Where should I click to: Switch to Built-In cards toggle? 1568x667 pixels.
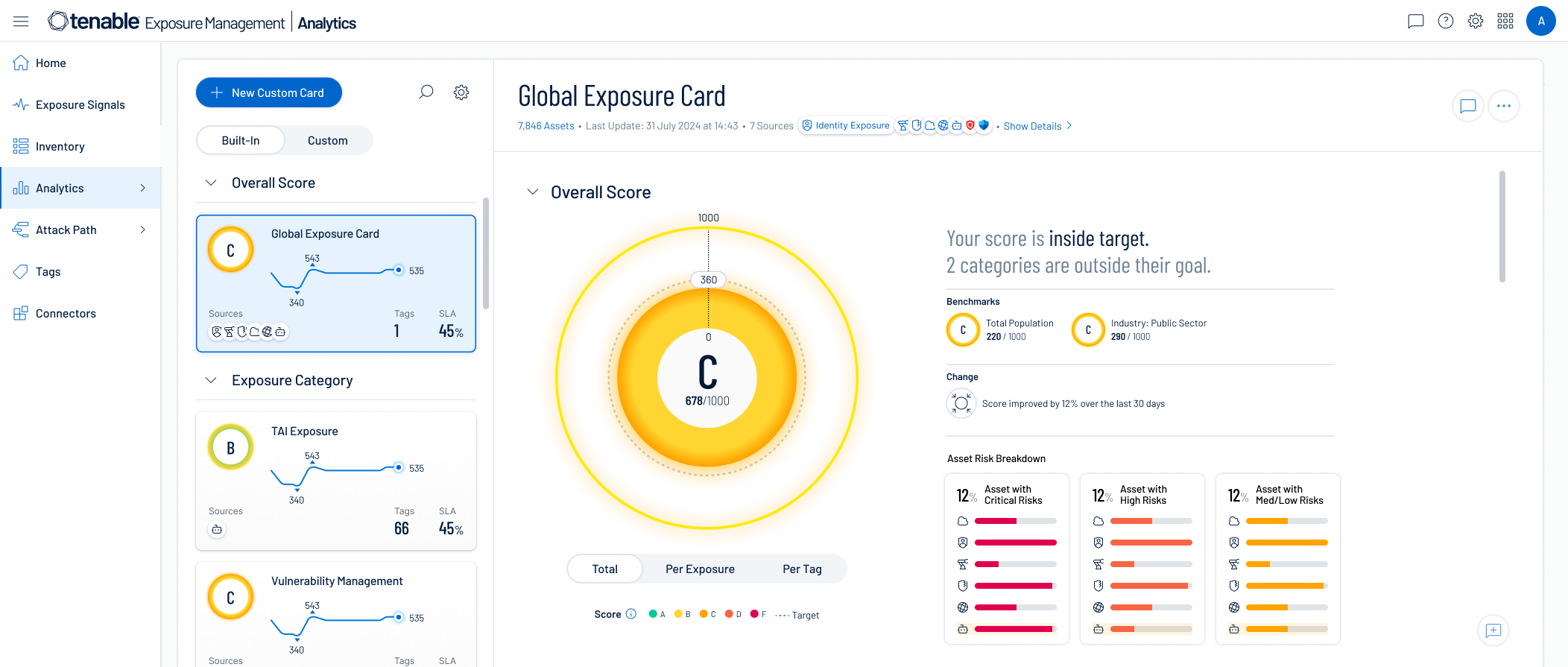[241, 140]
